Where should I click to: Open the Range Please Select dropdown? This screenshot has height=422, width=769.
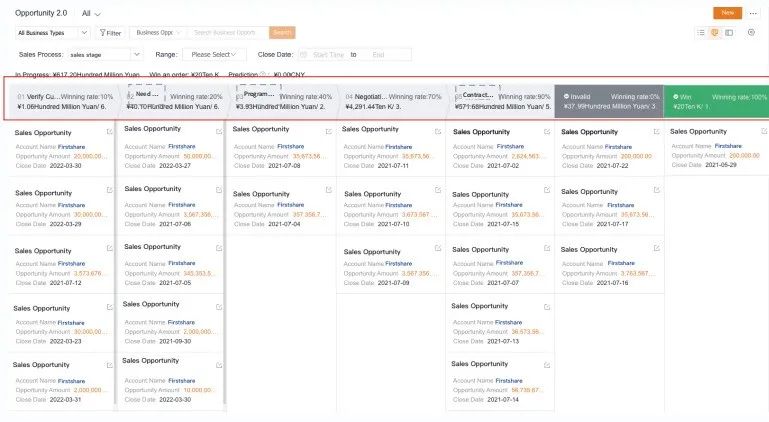(x=214, y=54)
